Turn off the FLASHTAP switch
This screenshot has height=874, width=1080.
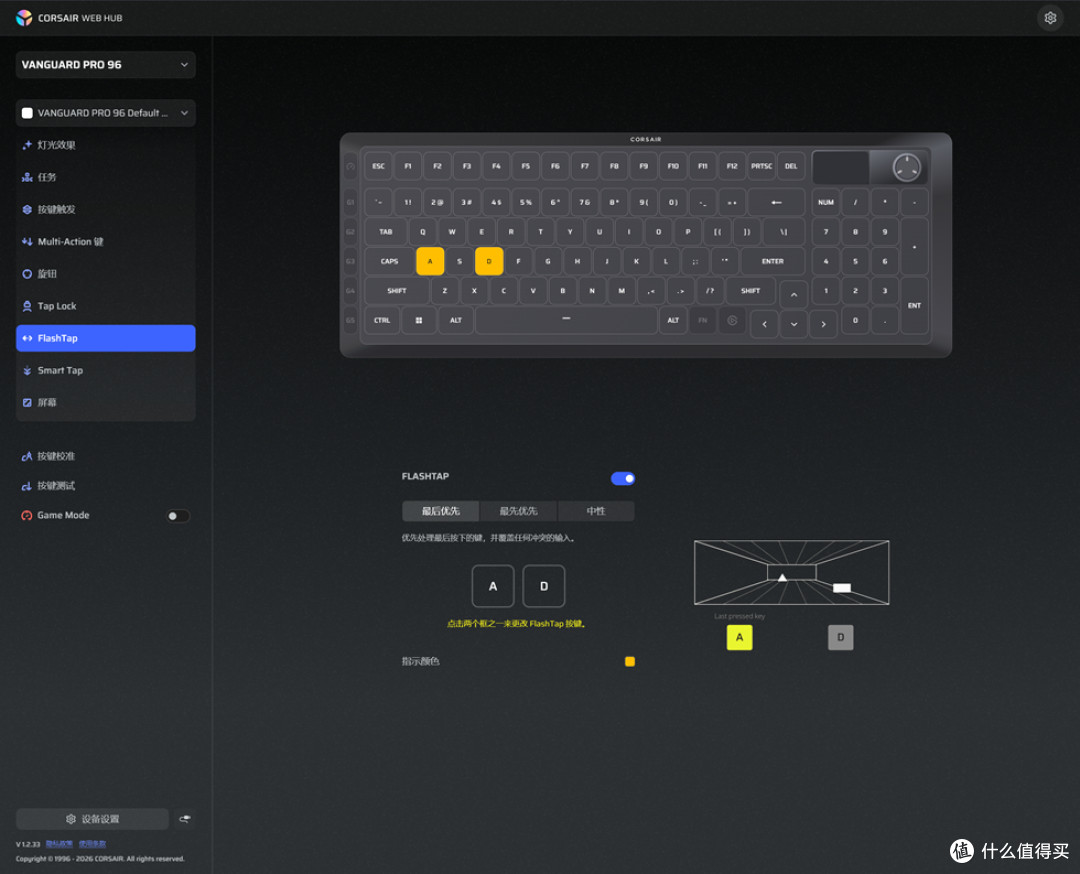[x=623, y=479]
